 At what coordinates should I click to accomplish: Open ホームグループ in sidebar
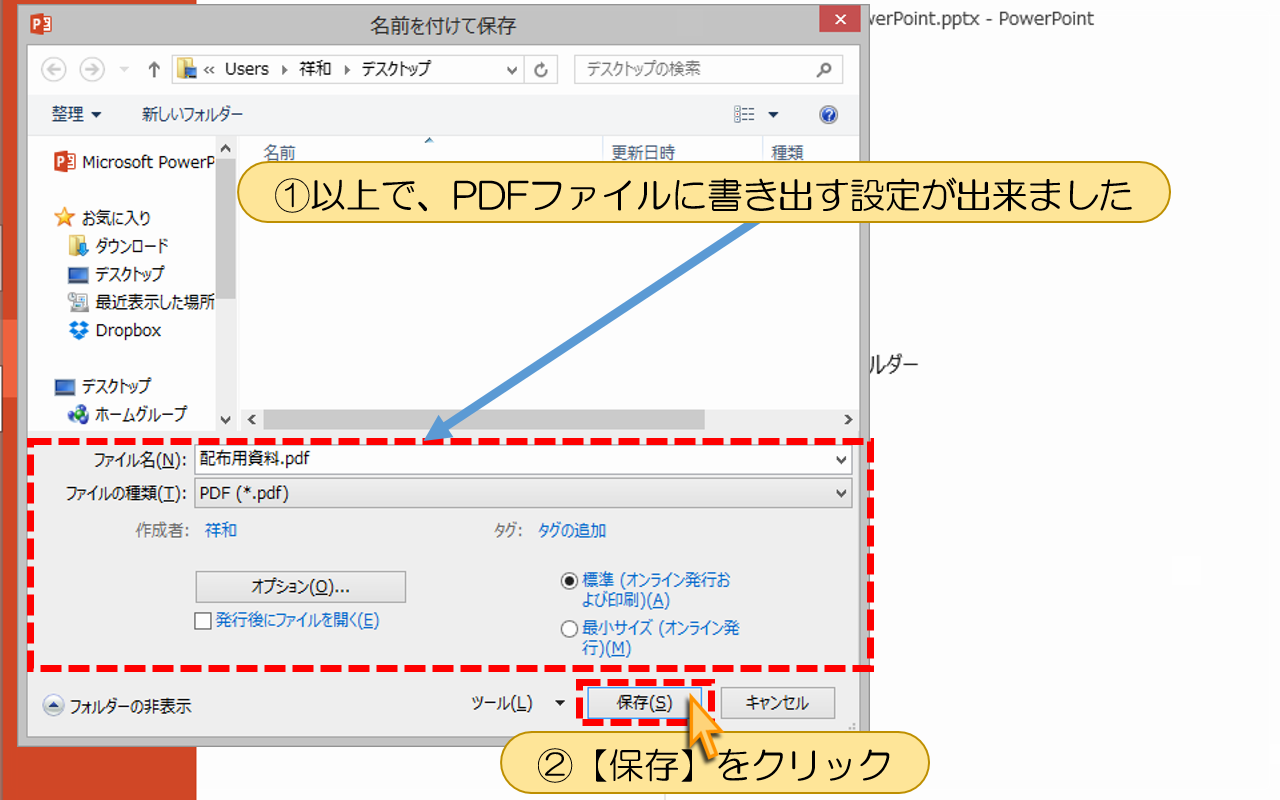click(x=128, y=414)
